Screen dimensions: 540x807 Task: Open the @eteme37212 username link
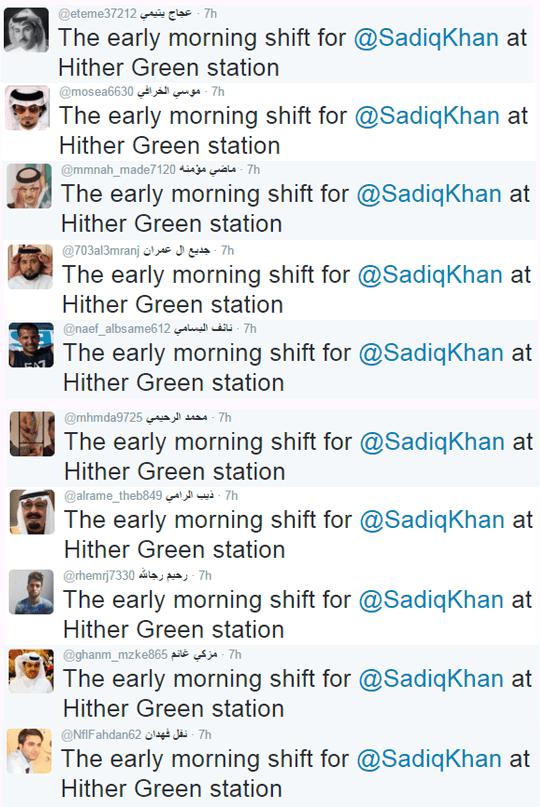(x=97, y=14)
